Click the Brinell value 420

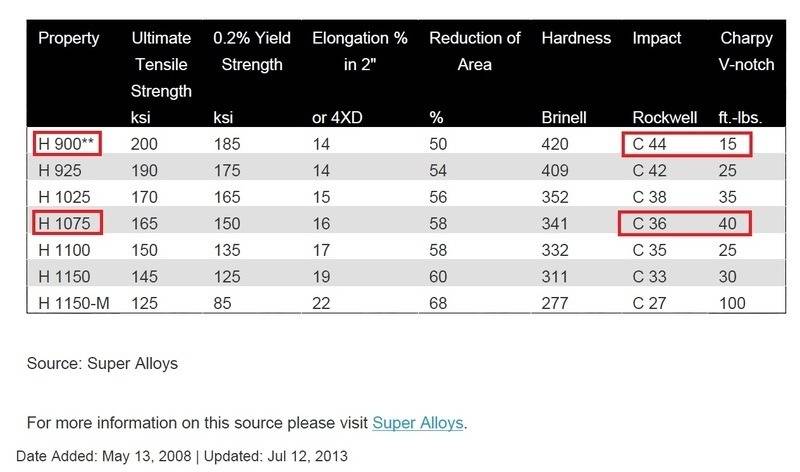555,144
